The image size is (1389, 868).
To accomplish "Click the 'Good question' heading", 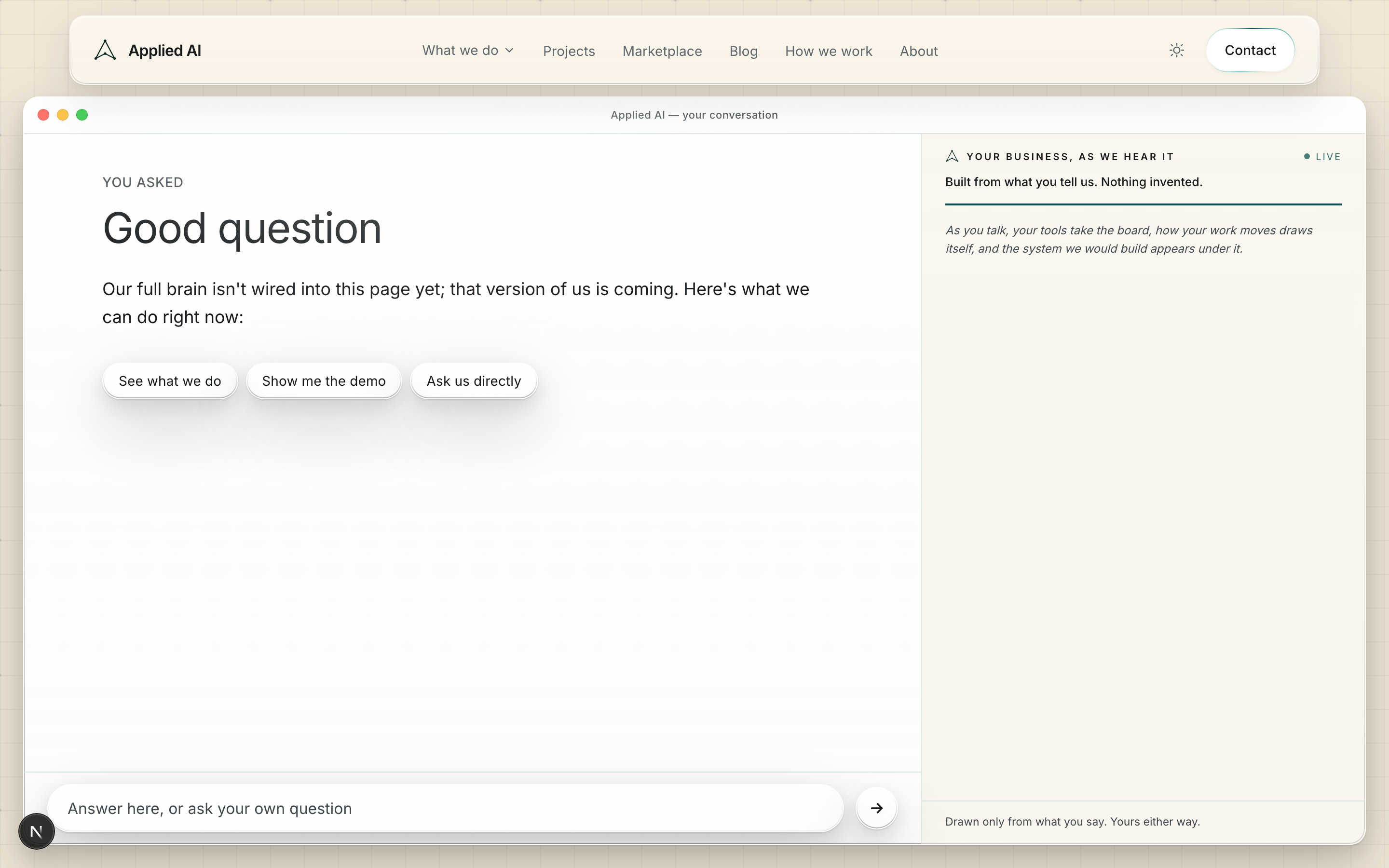I will pyautogui.click(x=242, y=229).
